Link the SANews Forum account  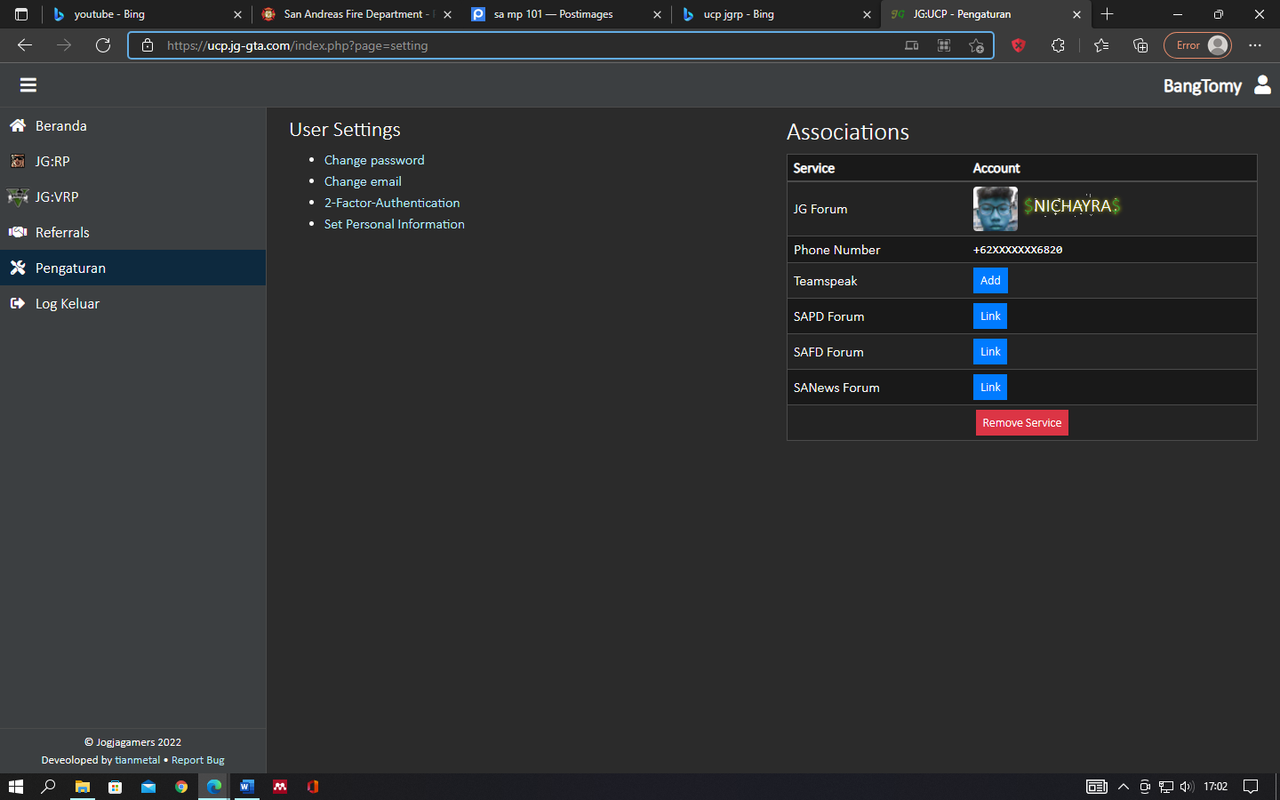990,387
